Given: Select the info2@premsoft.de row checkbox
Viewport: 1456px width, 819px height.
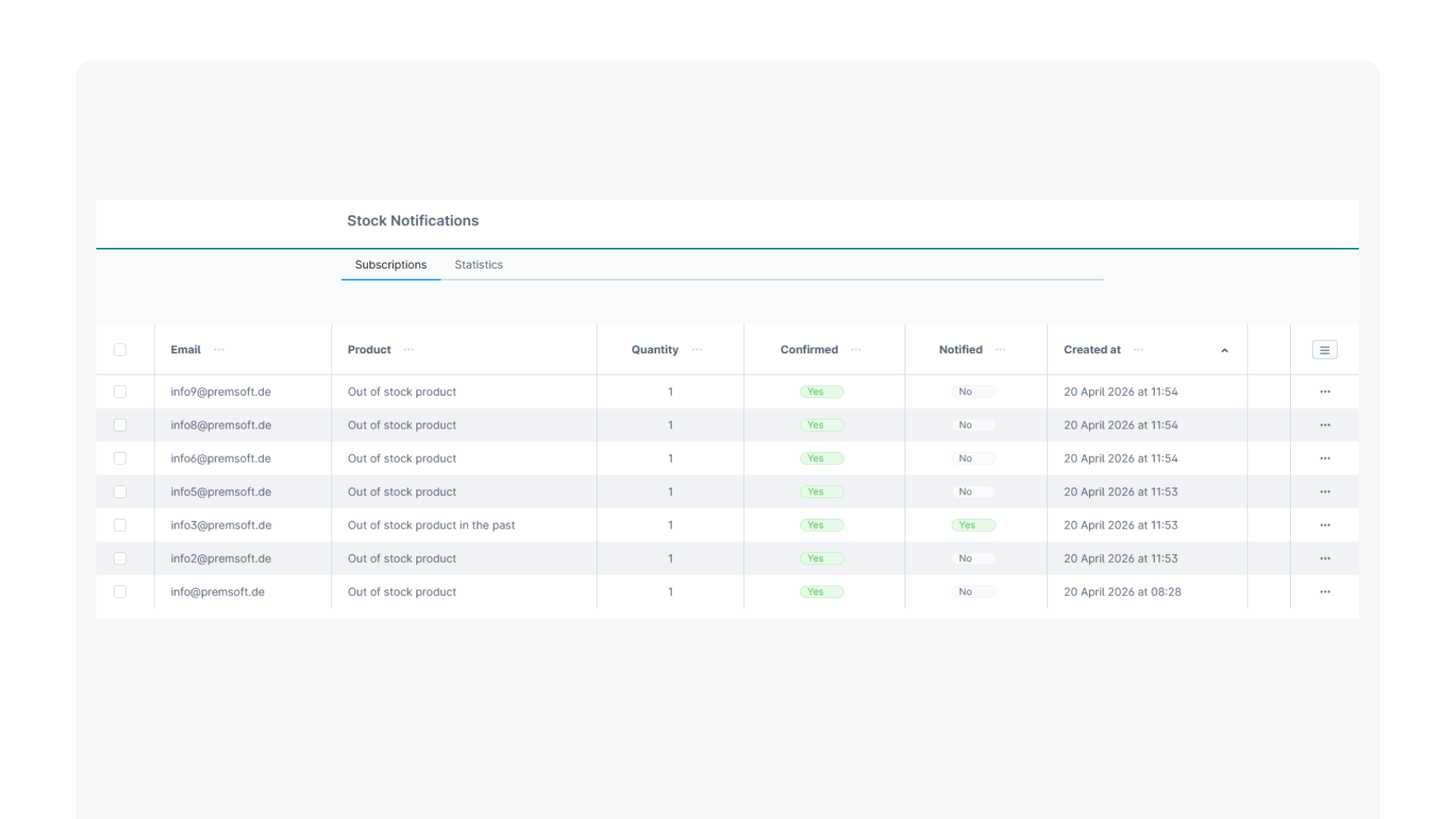Looking at the screenshot, I should click(120, 559).
